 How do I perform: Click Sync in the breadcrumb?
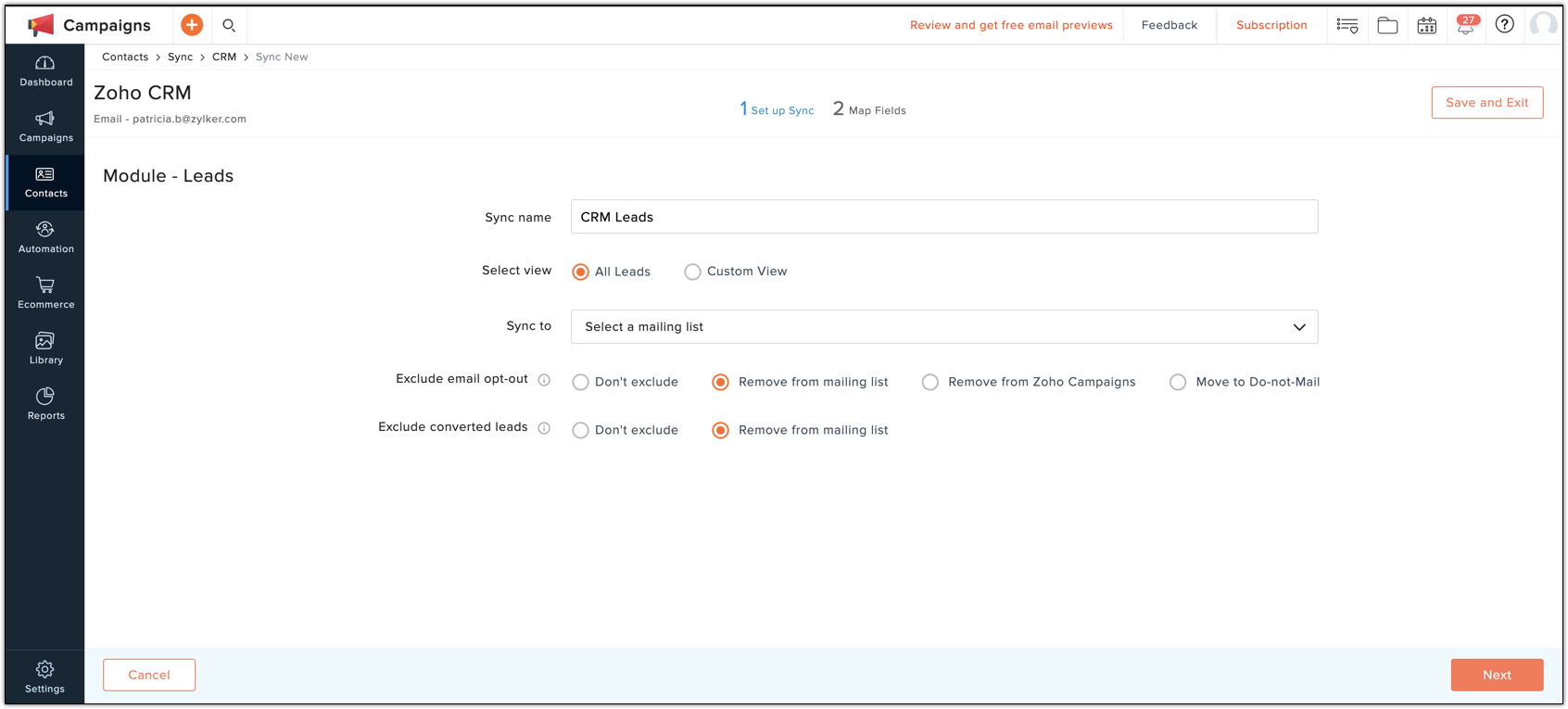point(180,57)
